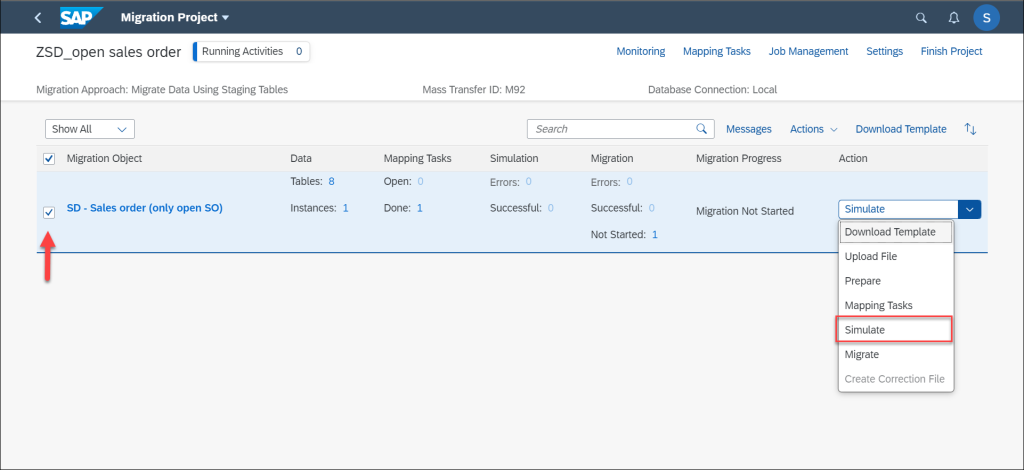Click the sort arrows icon
This screenshot has width=1024, height=470.
point(970,129)
